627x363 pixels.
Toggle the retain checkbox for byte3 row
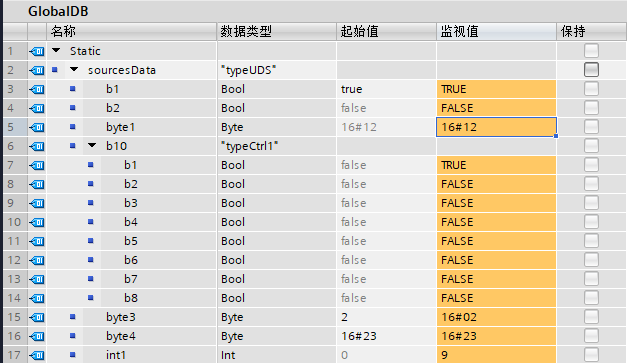(x=591, y=317)
